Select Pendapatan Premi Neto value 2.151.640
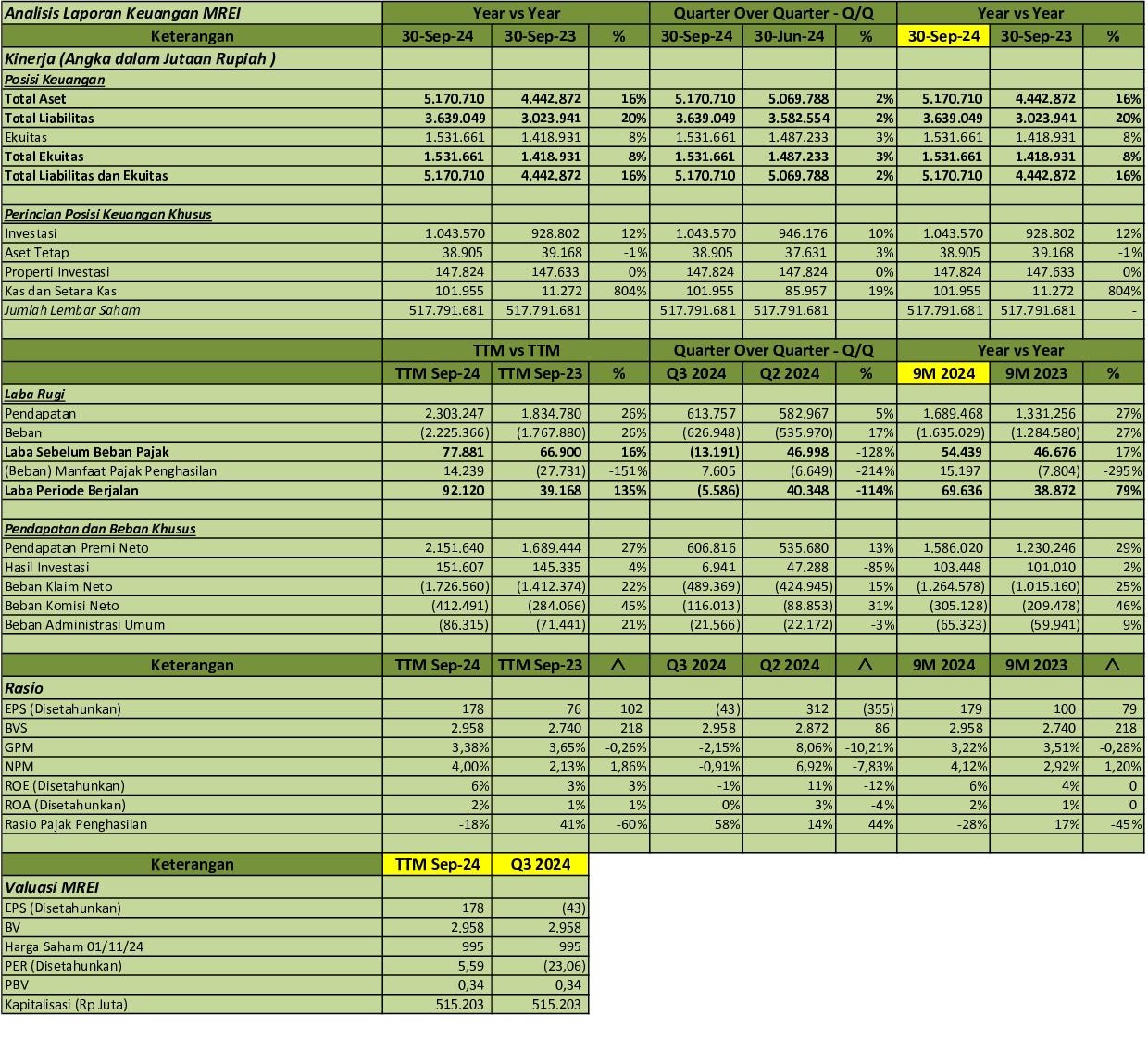This screenshot has width=1148, height=1040. [x=455, y=547]
